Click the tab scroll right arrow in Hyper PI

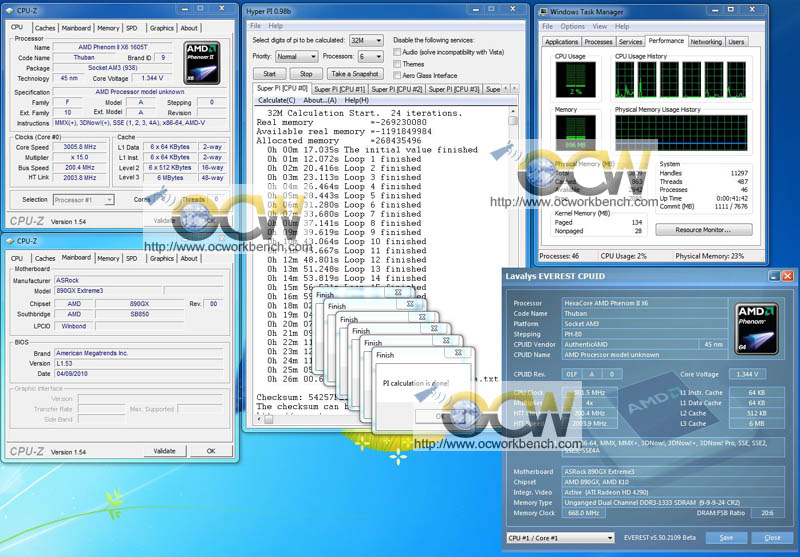pyautogui.click(x=514, y=88)
